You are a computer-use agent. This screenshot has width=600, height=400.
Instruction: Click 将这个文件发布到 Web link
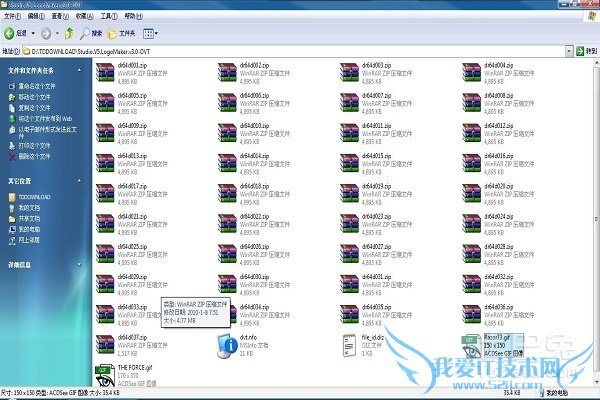45,119
